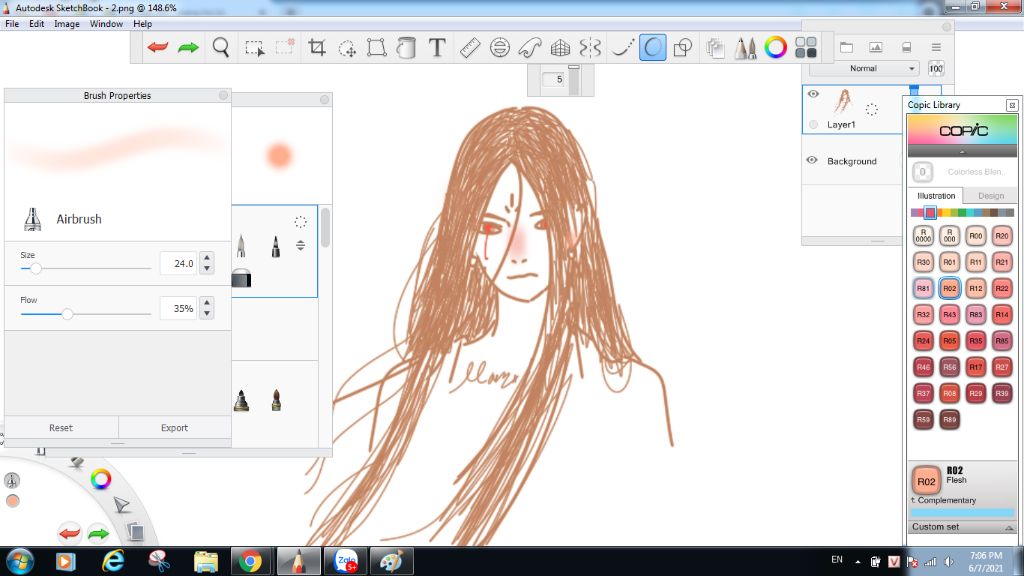Expand the Custom set section
The image size is (1024, 576).
[962, 527]
